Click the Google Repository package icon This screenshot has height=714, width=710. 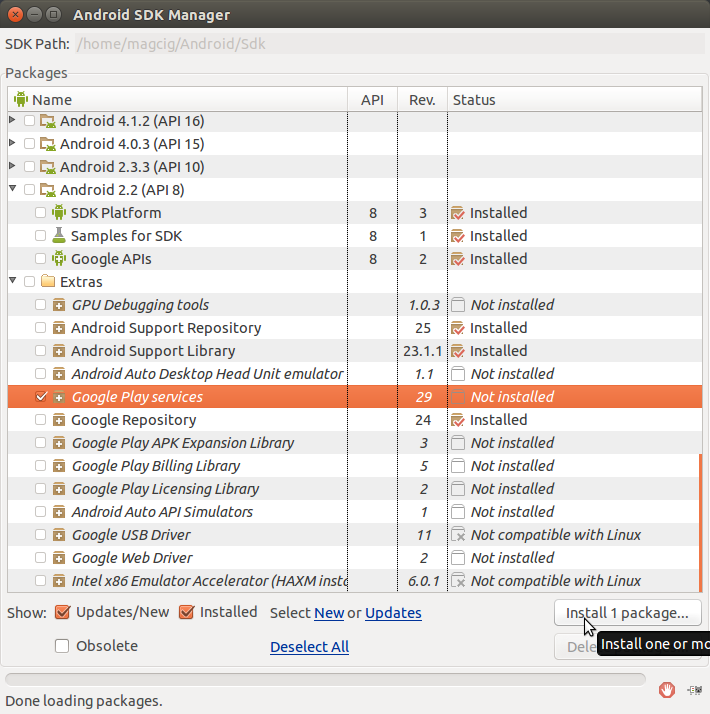coord(59,420)
